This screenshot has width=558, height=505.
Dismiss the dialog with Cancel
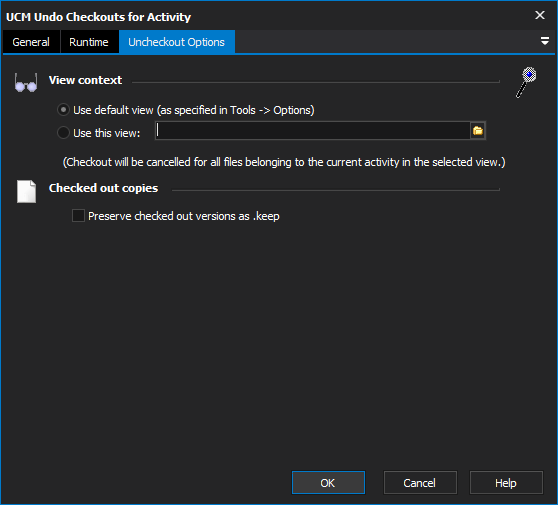[420, 483]
